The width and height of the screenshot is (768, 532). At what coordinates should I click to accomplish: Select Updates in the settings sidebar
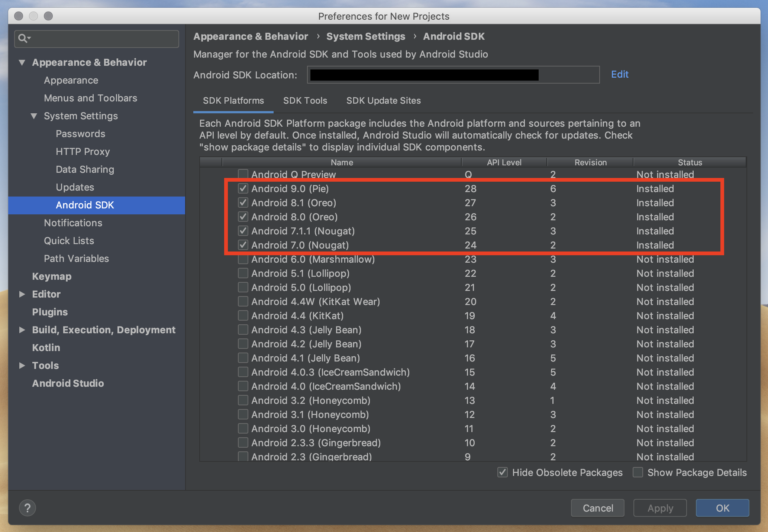[x=75, y=187]
